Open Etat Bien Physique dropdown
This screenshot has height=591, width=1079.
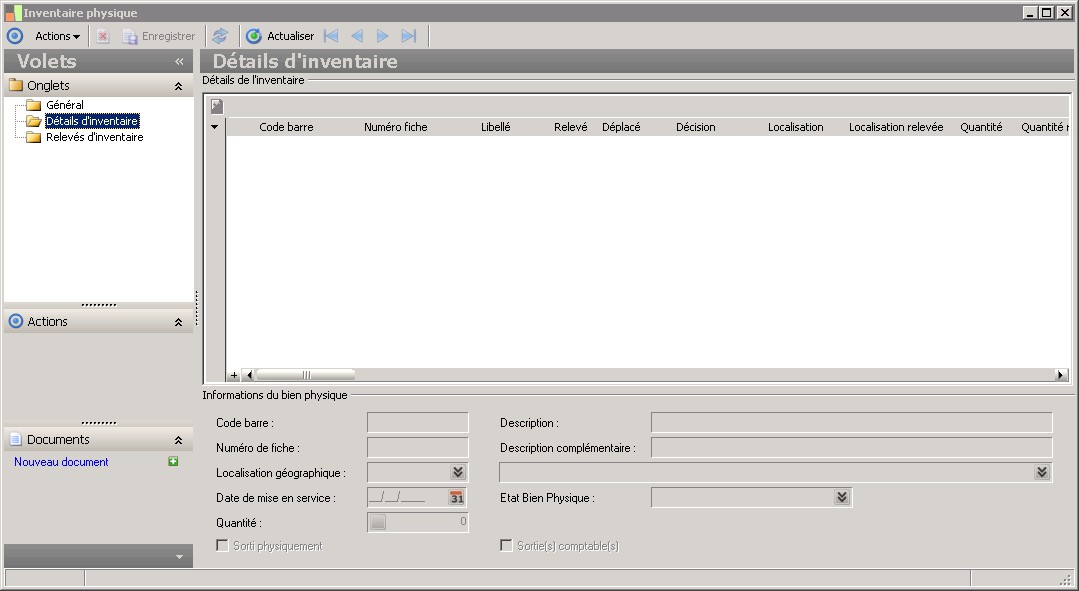[842, 497]
